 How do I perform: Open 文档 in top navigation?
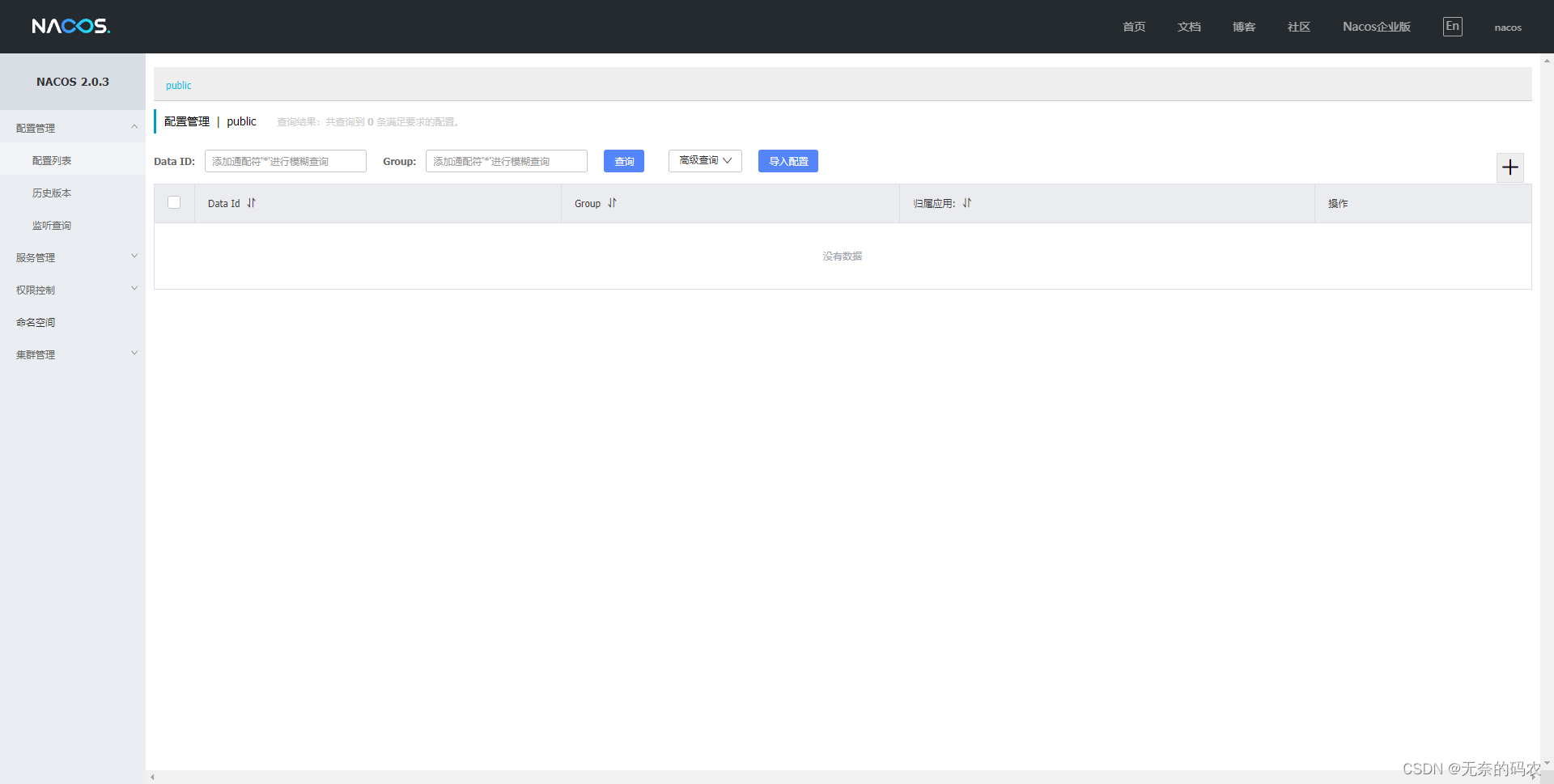1189,27
